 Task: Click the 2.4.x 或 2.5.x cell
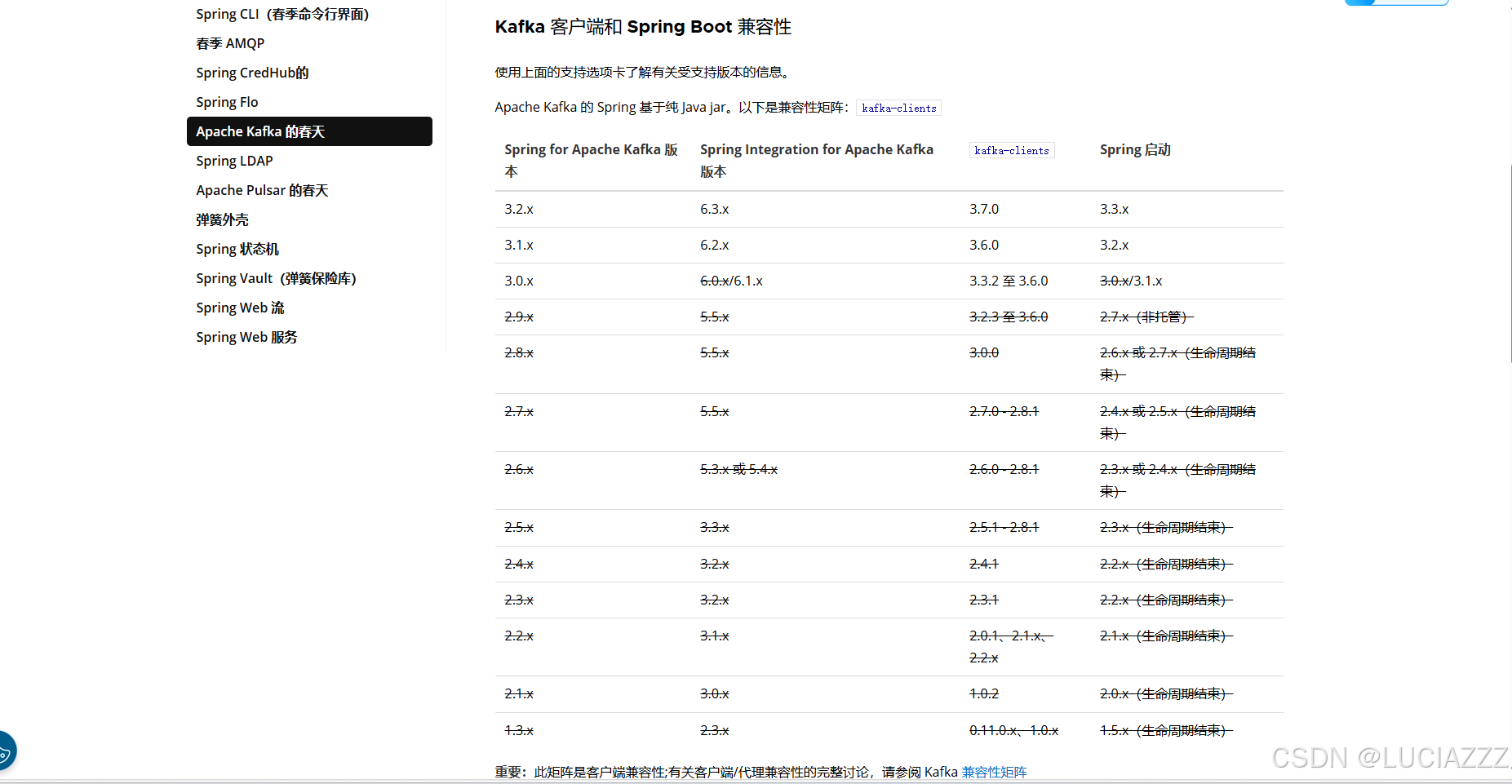click(1177, 423)
